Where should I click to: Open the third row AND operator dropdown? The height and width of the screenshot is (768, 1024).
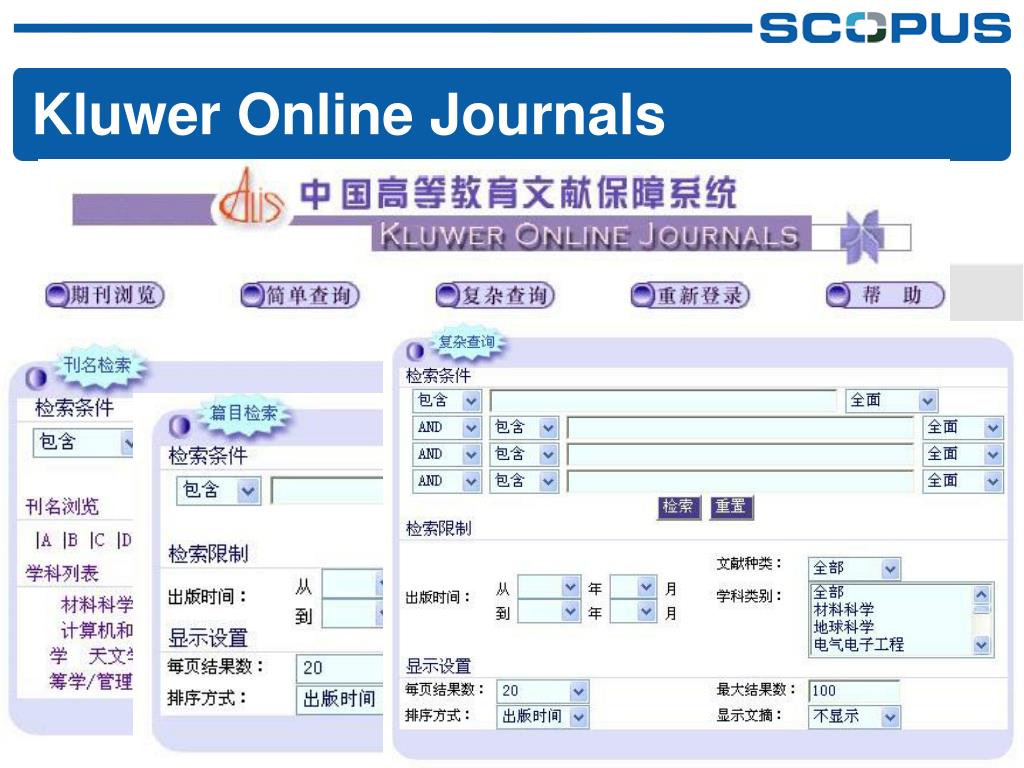point(447,455)
